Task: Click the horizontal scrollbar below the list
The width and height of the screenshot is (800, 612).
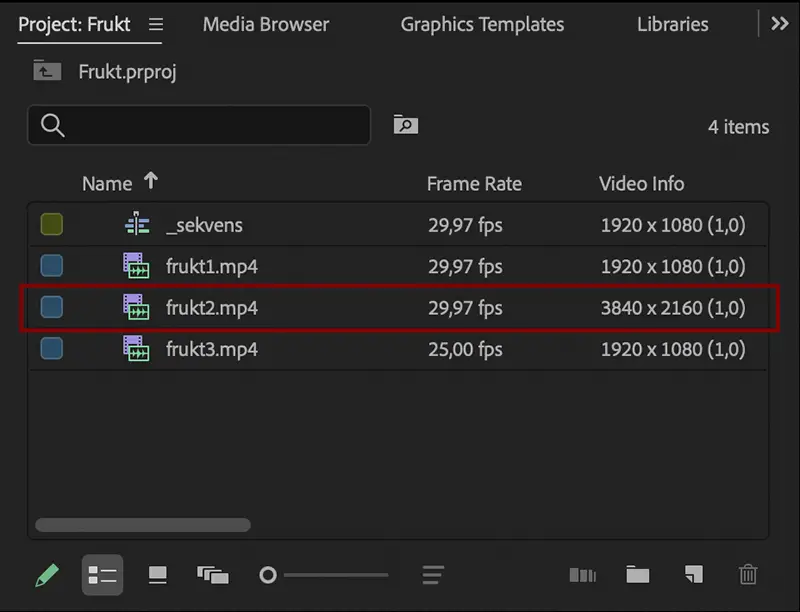Action: pyautogui.click(x=143, y=525)
